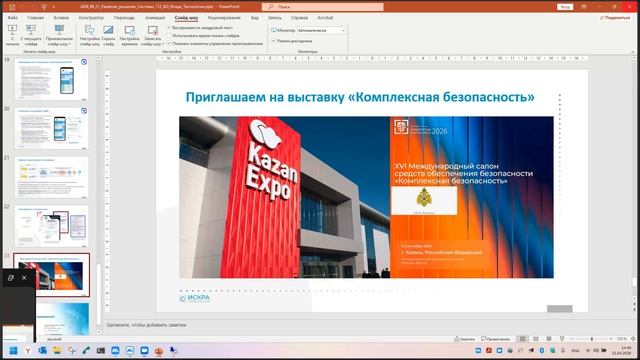Screen dimensions: 640x360
Task: Switch to Slide Sorter view icon
Action: point(536,339)
